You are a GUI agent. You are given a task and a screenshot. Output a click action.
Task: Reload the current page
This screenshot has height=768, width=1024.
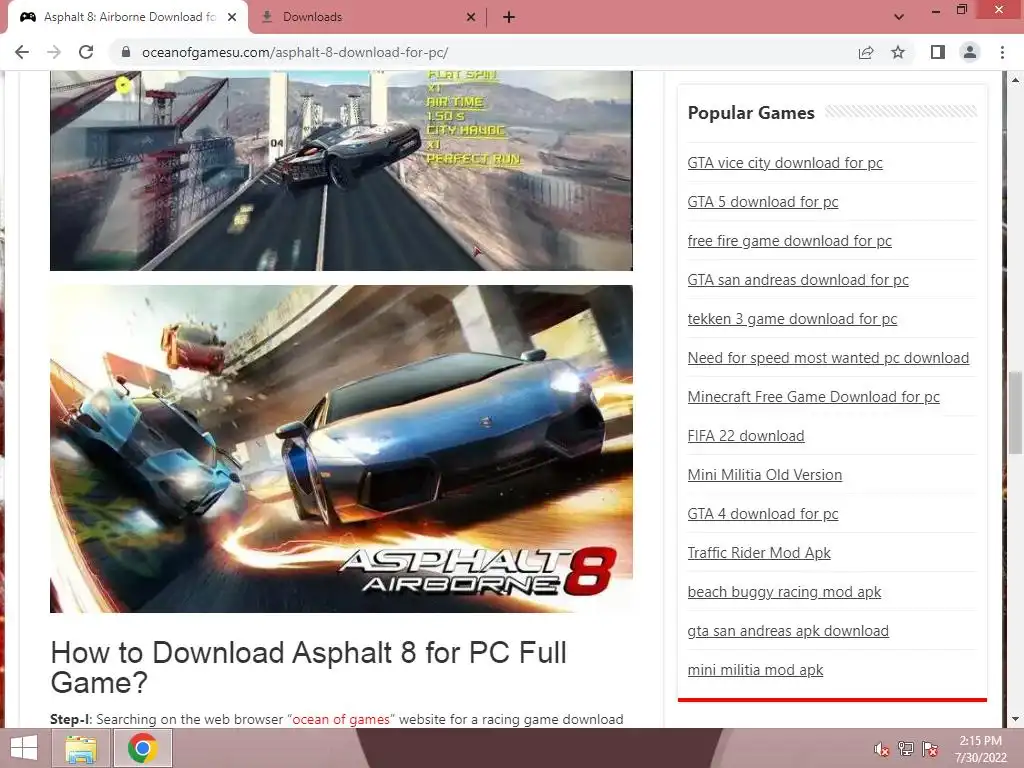(x=86, y=52)
